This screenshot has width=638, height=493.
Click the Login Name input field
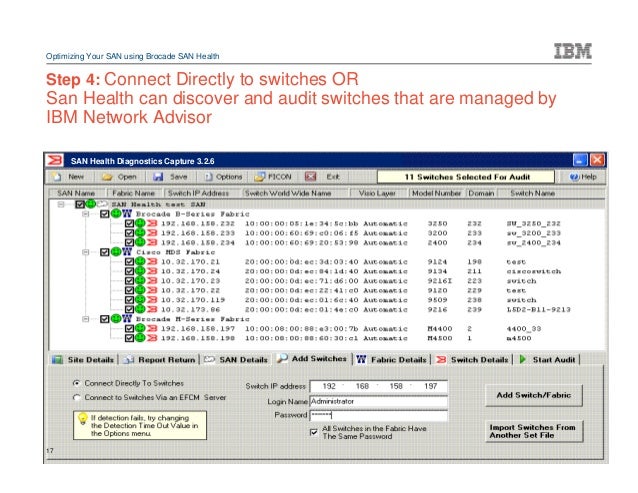pyautogui.click(x=378, y=401)
